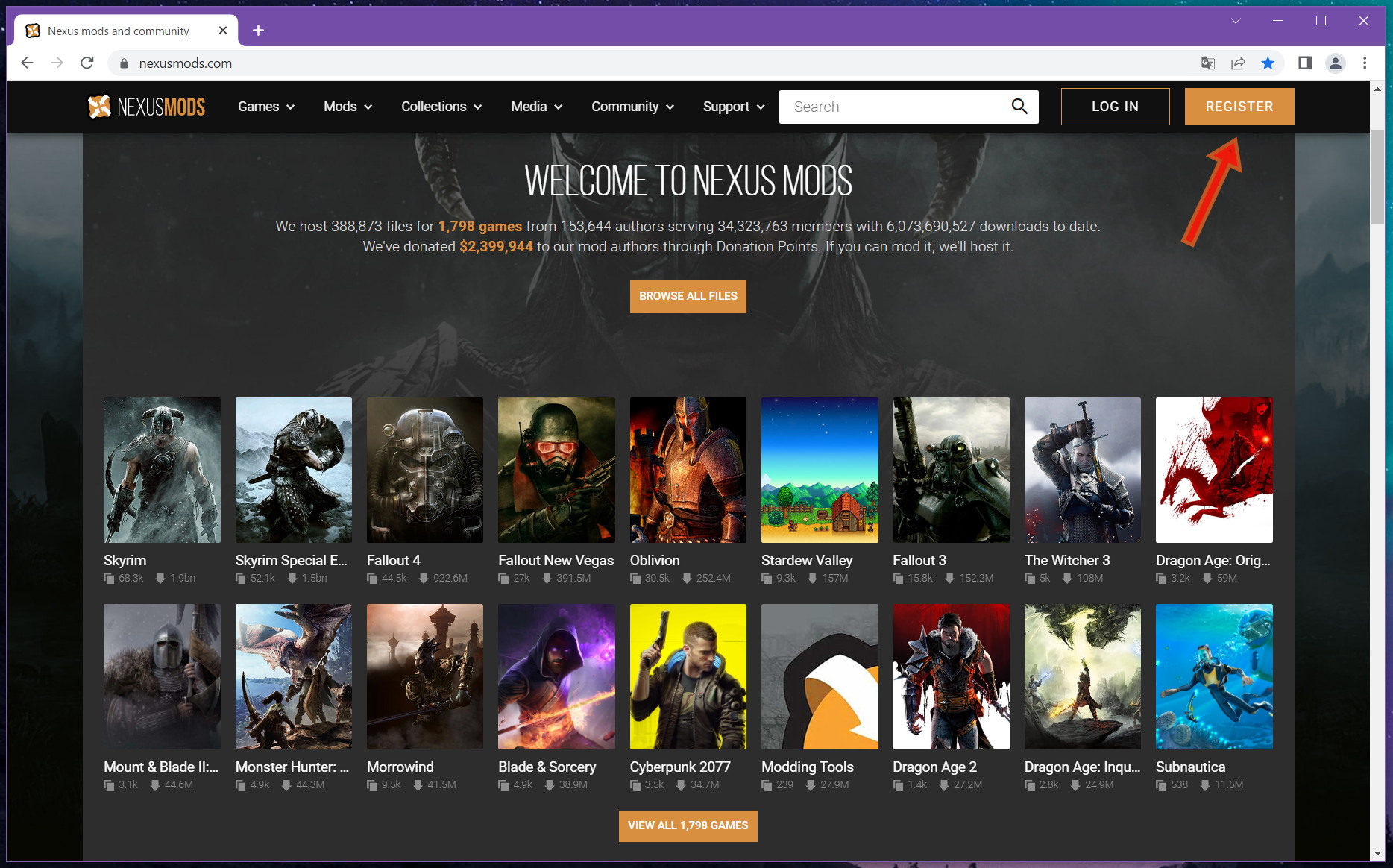
Task: Expand the Collections dropdown menu
Action: (441, 107)
